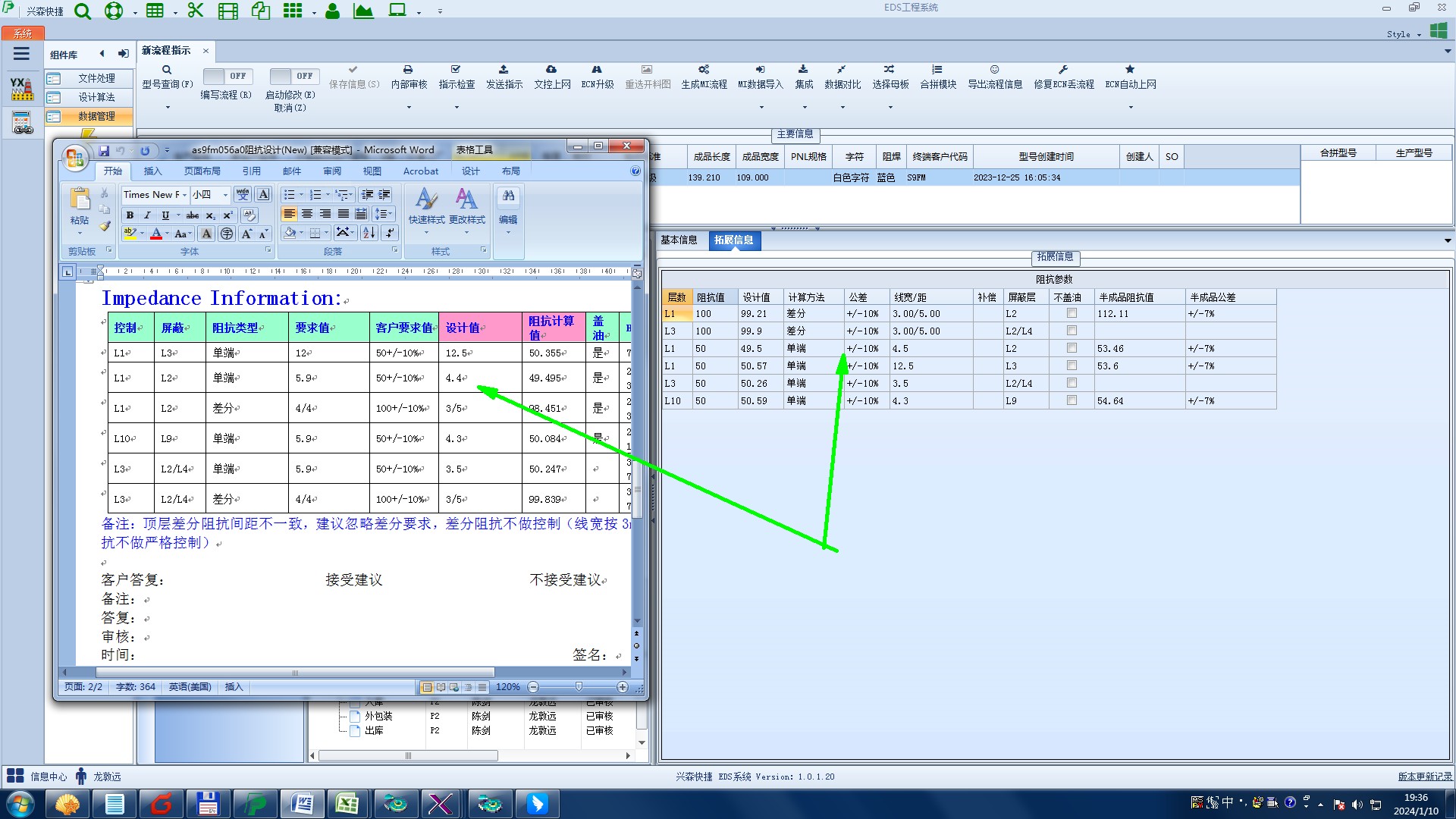
Task: Click the Word Office round button
Action: (74, 158)
